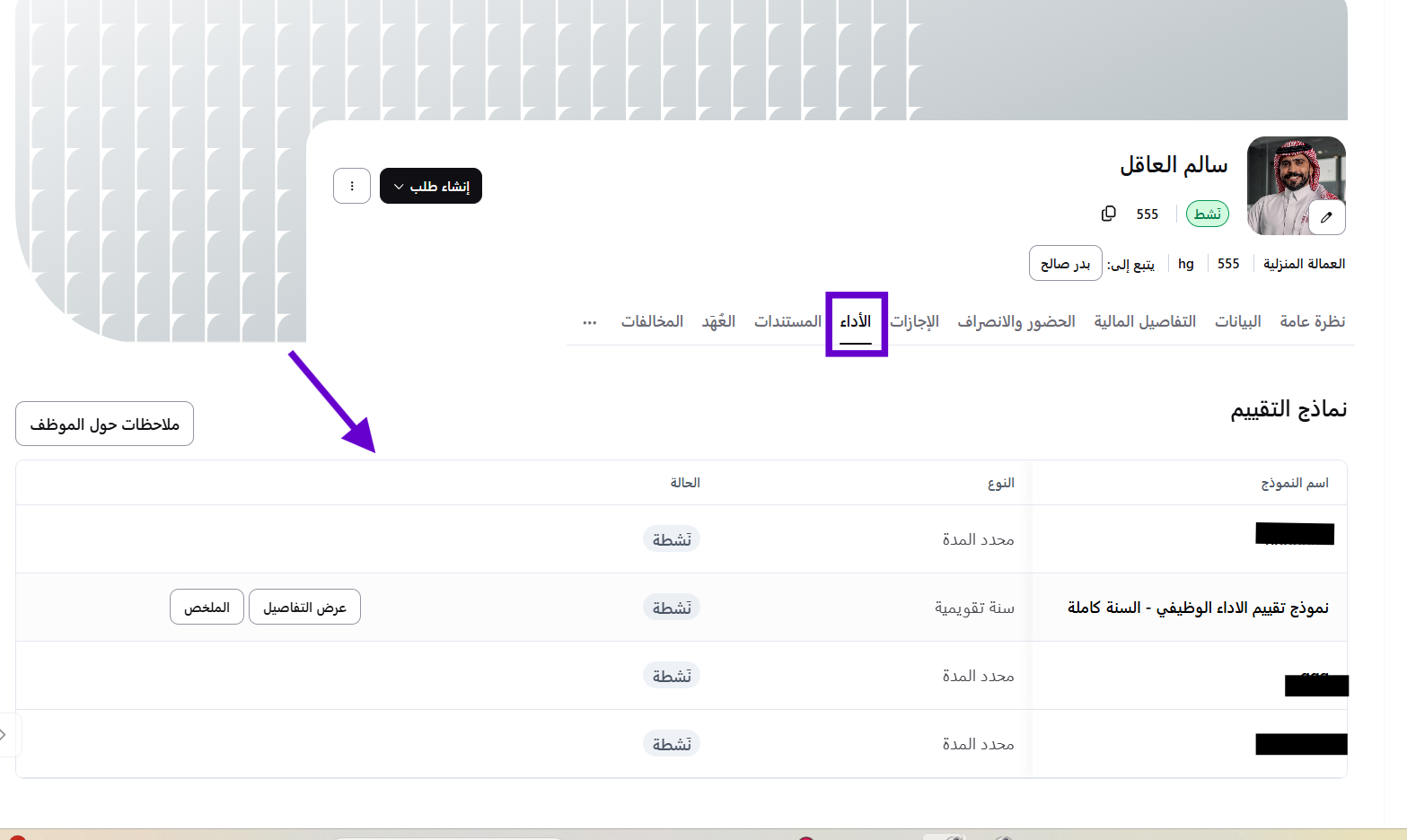Select the الأداء tab
The height and width of the screenshot is (840, 1407).
[x=856, y=321]
